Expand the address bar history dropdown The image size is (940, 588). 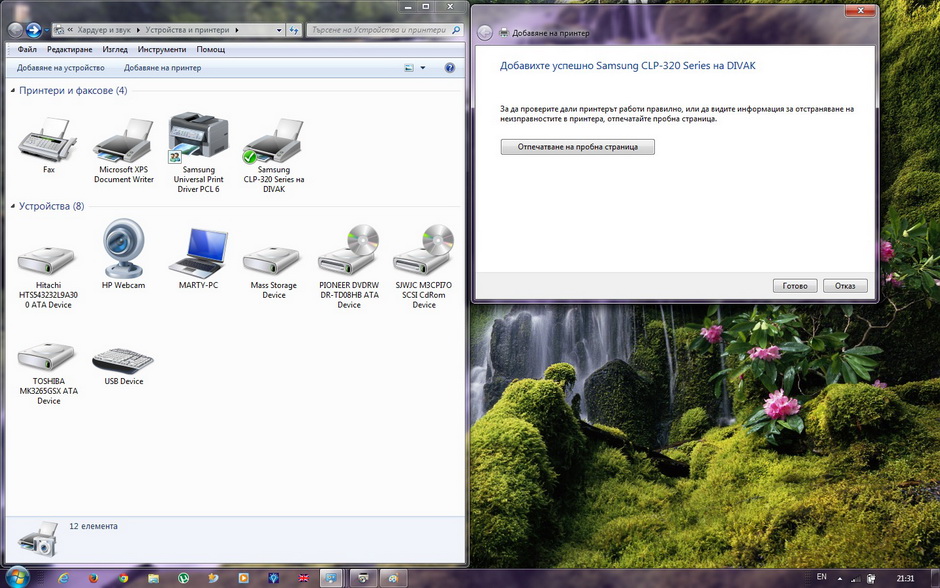[279, 30]
